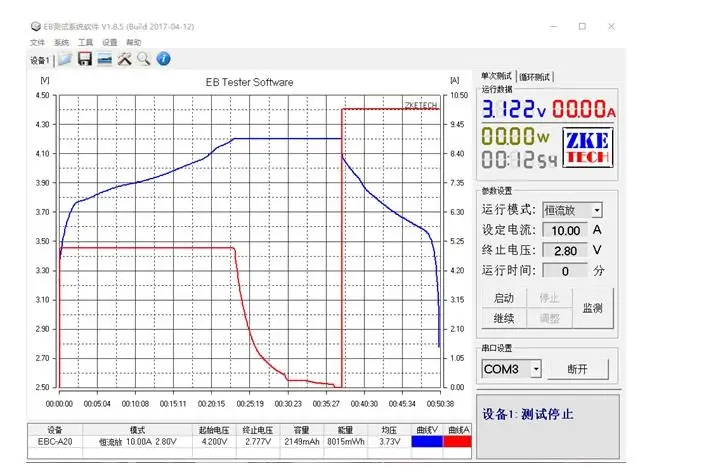Click the 均压 column header

(x=389, y=430)
